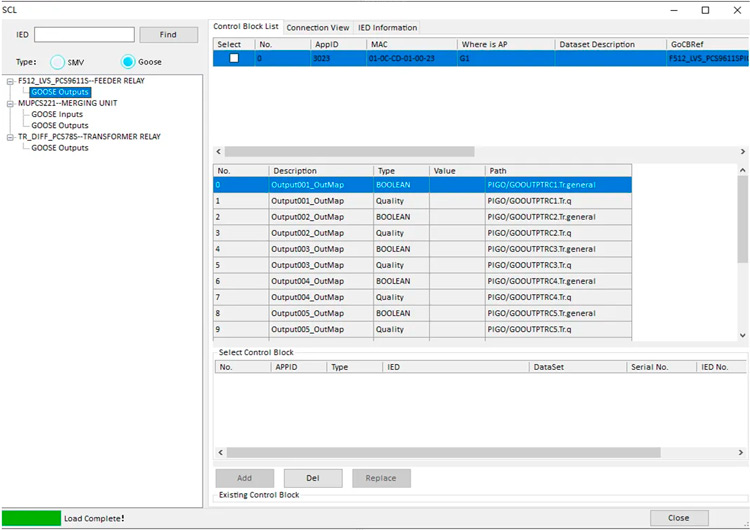
Task: Focus the IED search input field
Action: tap(84, 34)
